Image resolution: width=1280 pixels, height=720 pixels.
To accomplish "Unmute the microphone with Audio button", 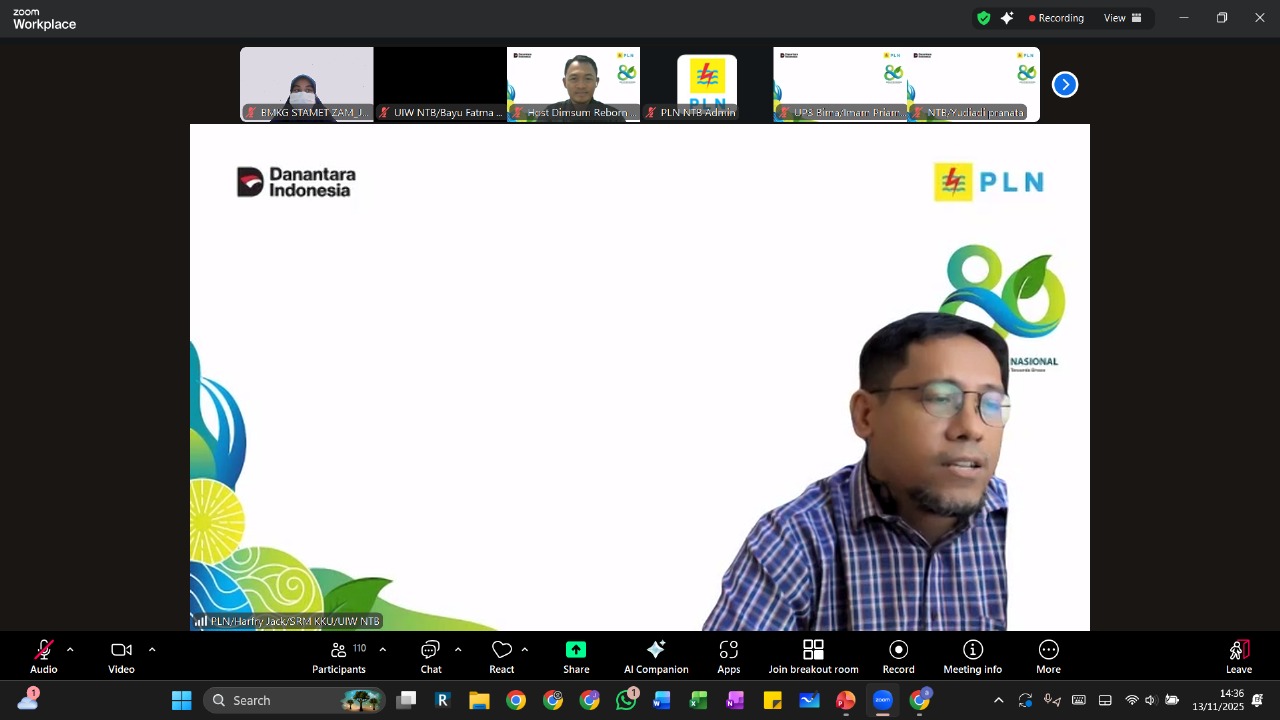I will pyautogui.click(x=44, y=656).
